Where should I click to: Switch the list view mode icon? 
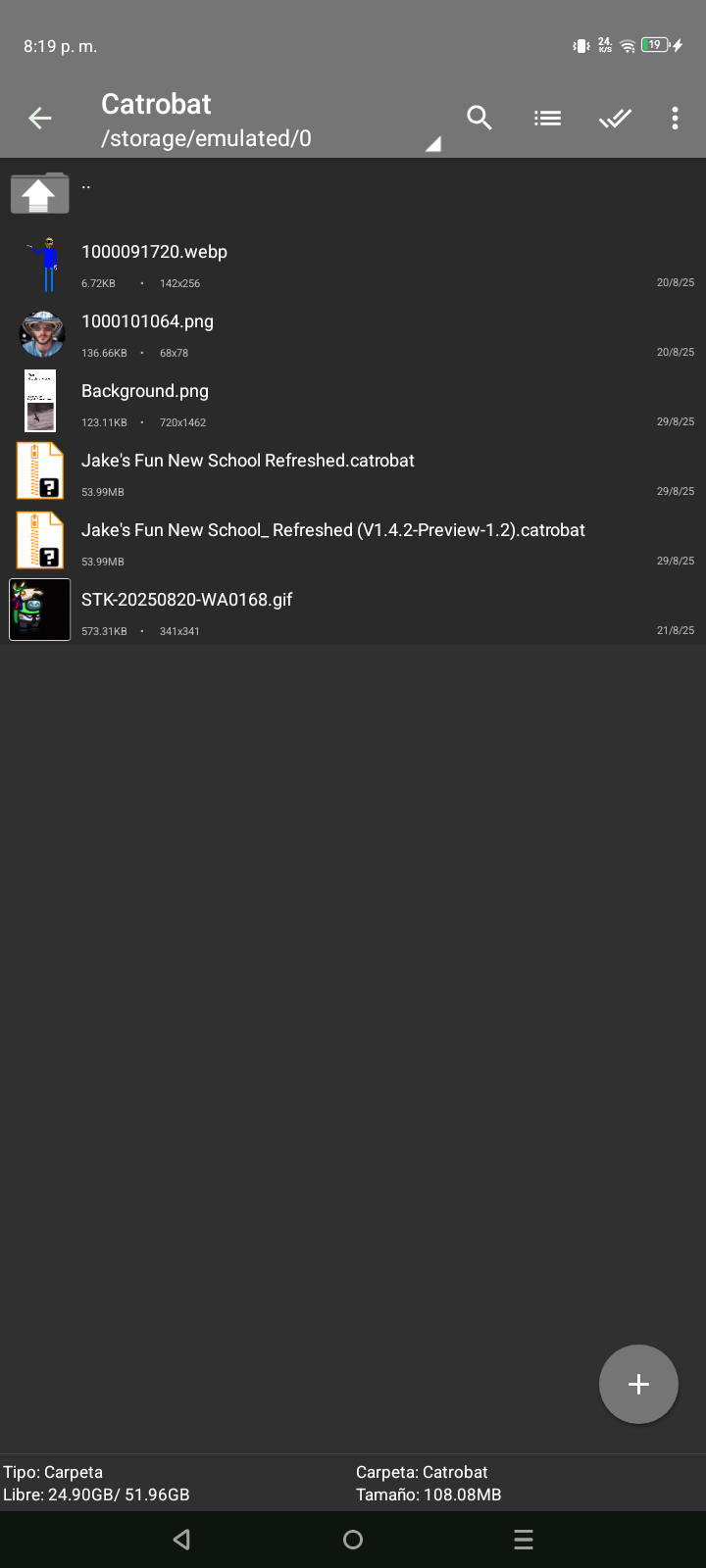click(547, 119)
